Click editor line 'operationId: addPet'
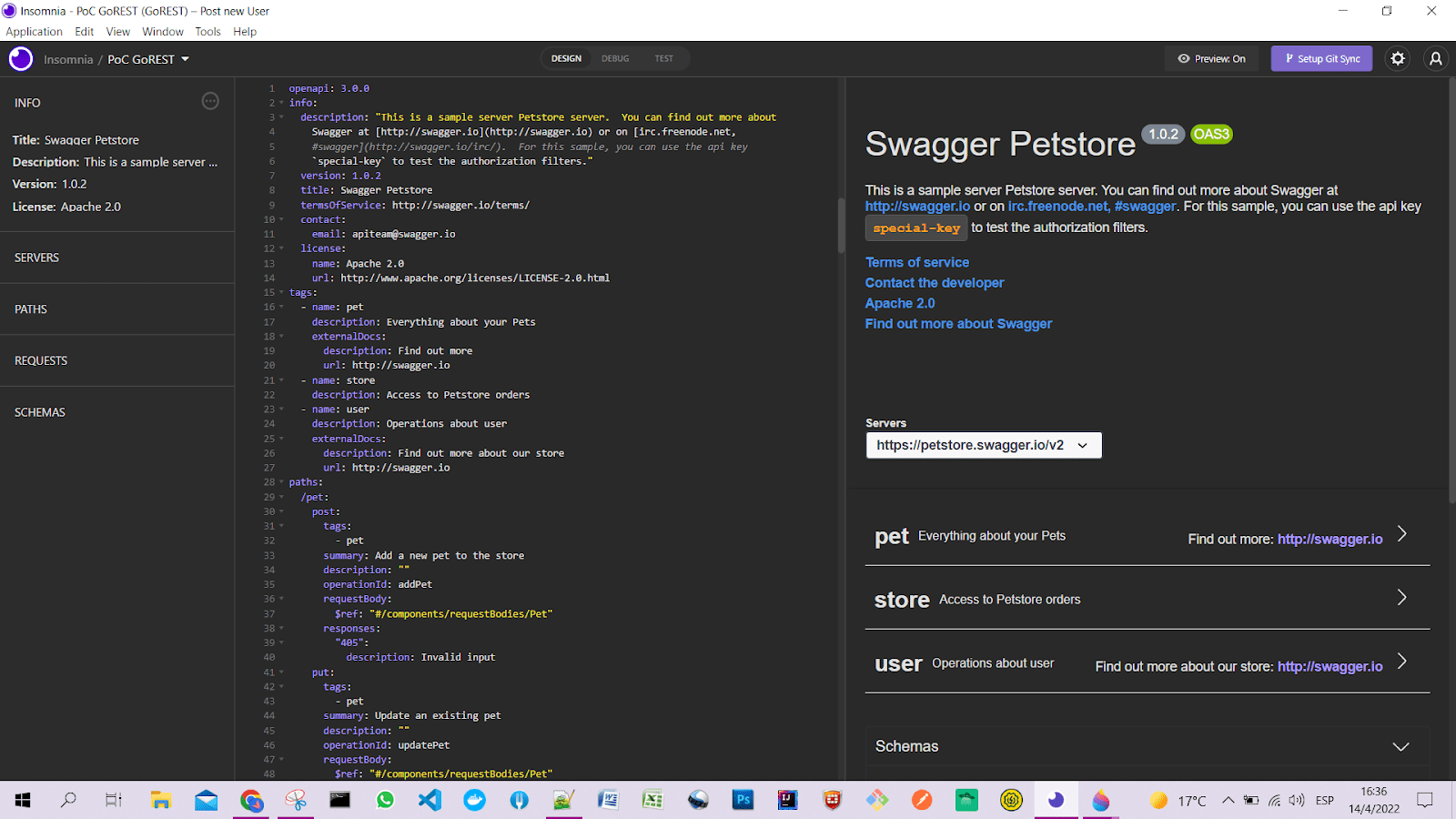The height and width of the screenshot is (819, 1456). pos(378,584)
